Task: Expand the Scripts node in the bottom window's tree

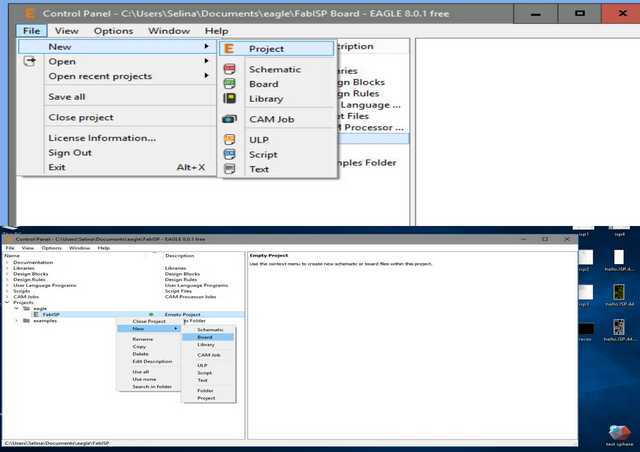Action: [x=7, y=291]
